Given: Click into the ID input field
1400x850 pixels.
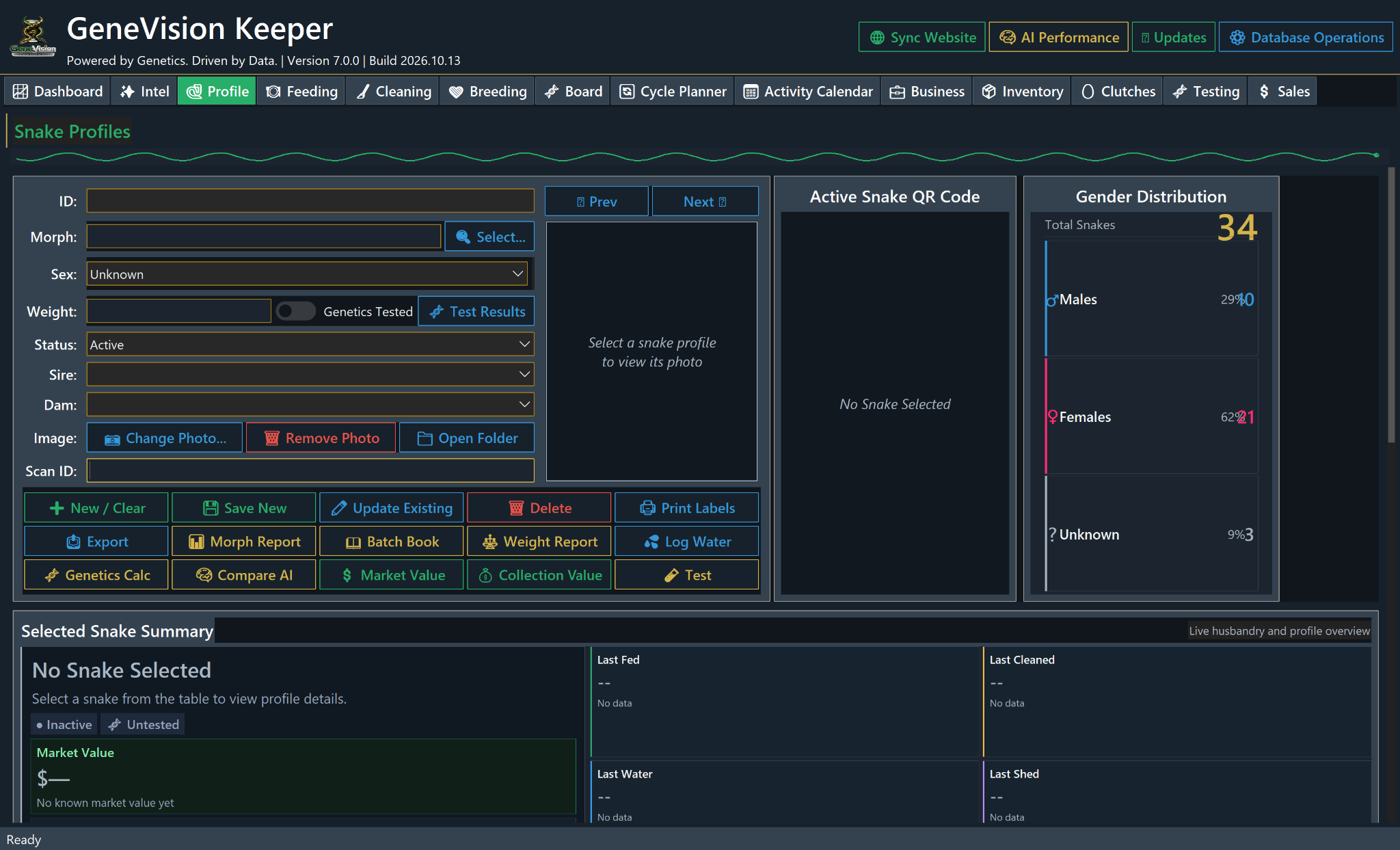Looking at the screenshot, I should (310, 201).
